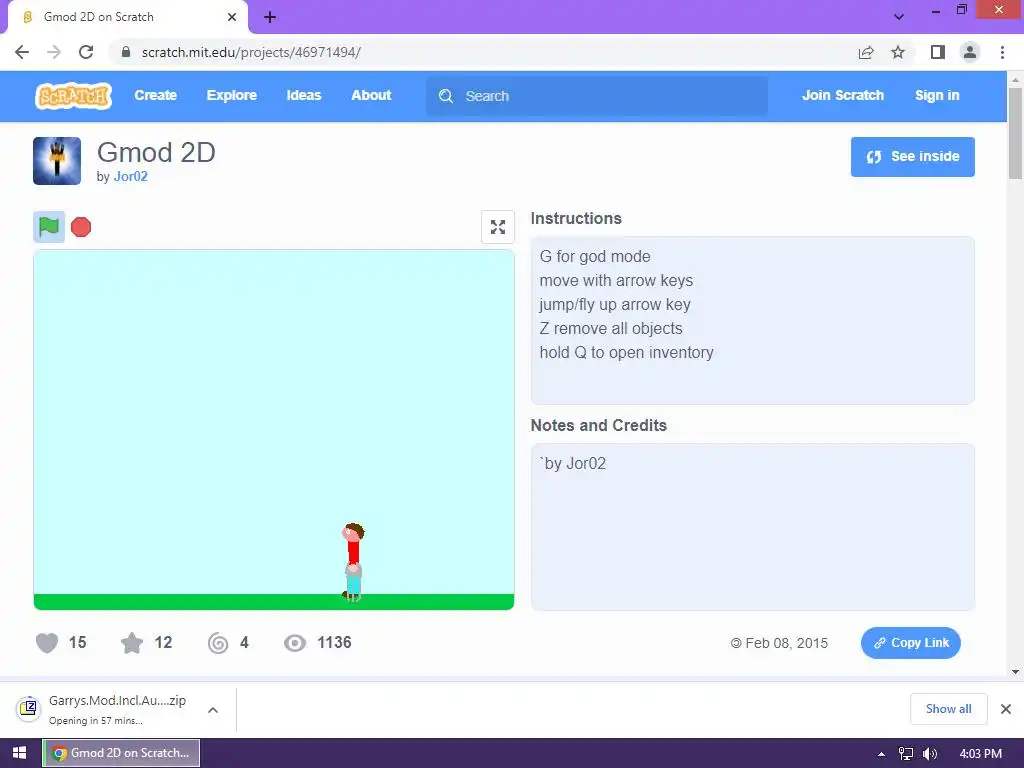Click Sign in
The width and height of the screenshot is (1024, 768).
[x=937, y=95]
